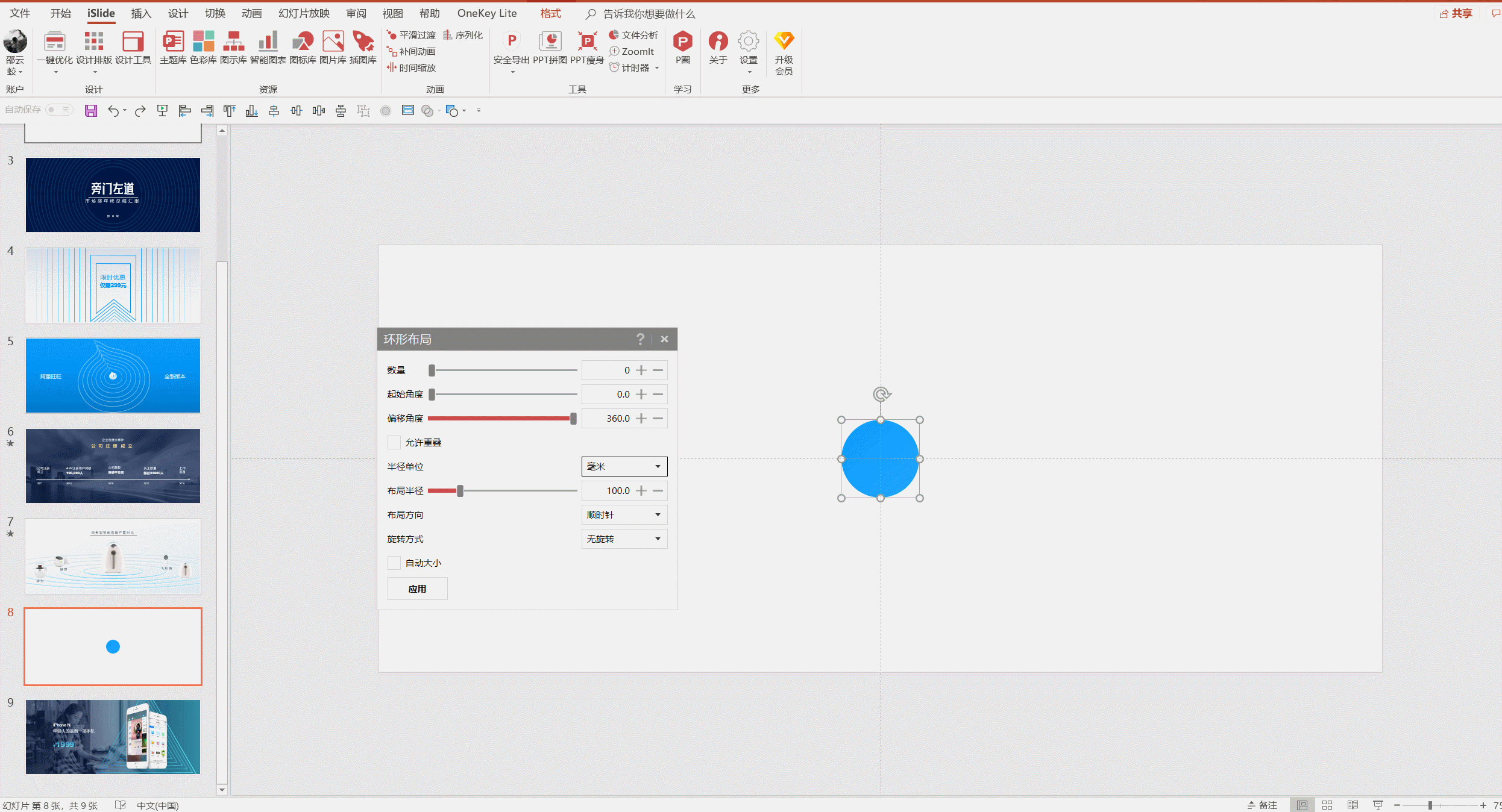Switch to the 插入 ribbon tab
The height and width of the screenshot is (812, 1502).
click(141, 13)
